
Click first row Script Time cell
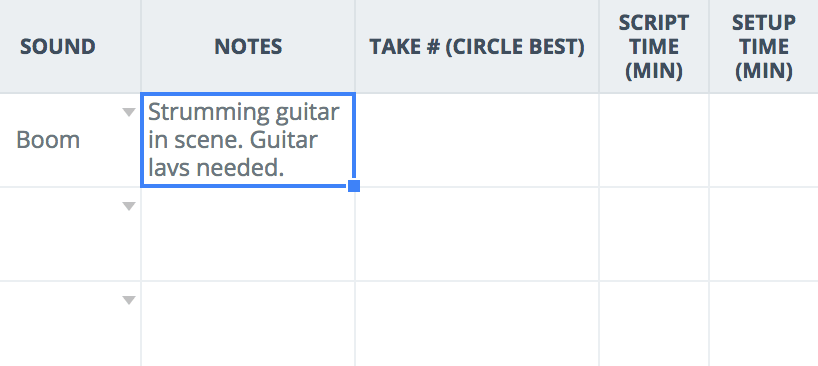[x=654, y=140]
